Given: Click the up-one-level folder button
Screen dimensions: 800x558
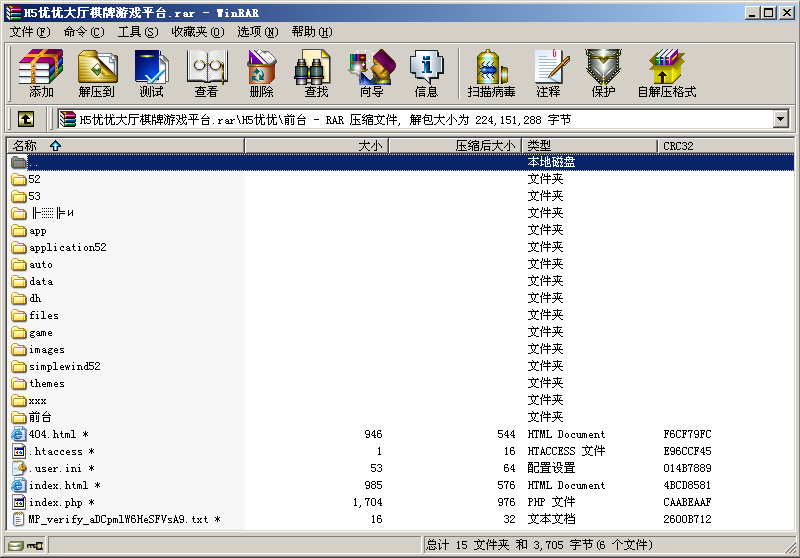Looking at the screenshot, I should (x=26, y=119).
